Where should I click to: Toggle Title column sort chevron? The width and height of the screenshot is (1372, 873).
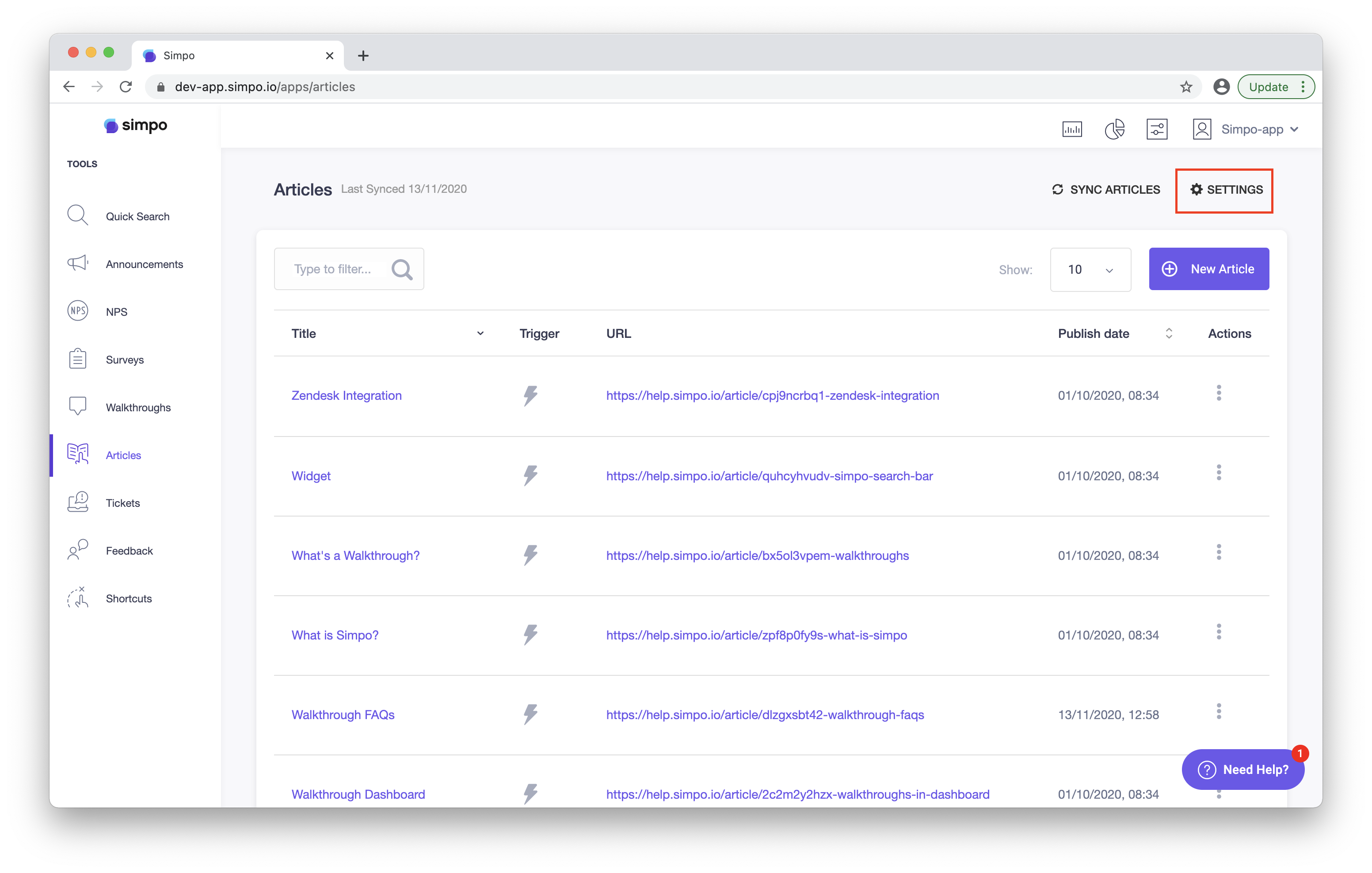(x=480, y=333)
